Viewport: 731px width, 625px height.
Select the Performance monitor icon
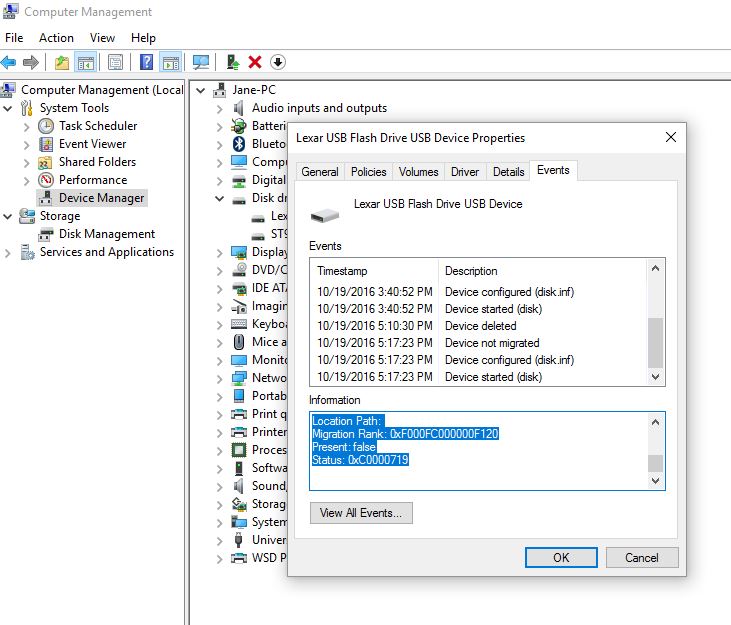point(46,180)
